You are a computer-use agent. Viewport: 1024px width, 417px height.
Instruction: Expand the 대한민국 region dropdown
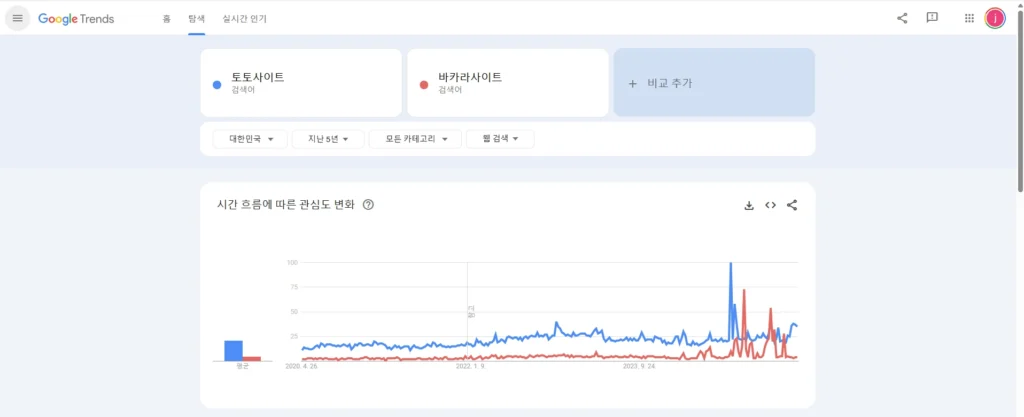click(250, 139)
